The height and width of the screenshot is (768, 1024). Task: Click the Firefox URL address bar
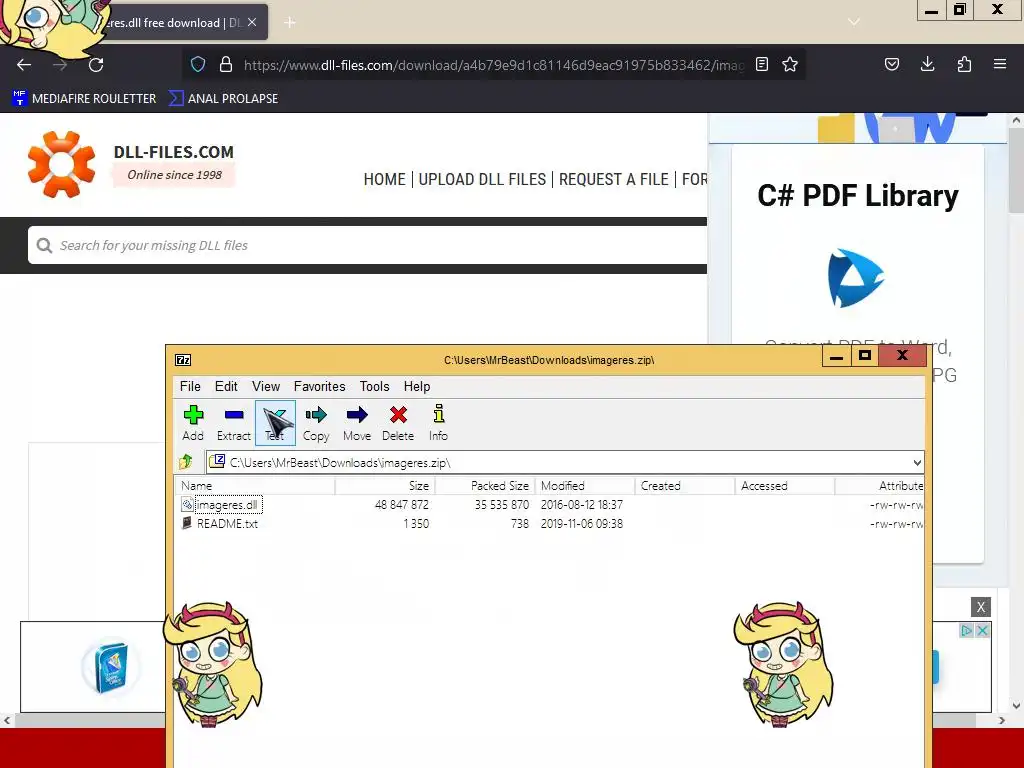(x=493, y=65)
